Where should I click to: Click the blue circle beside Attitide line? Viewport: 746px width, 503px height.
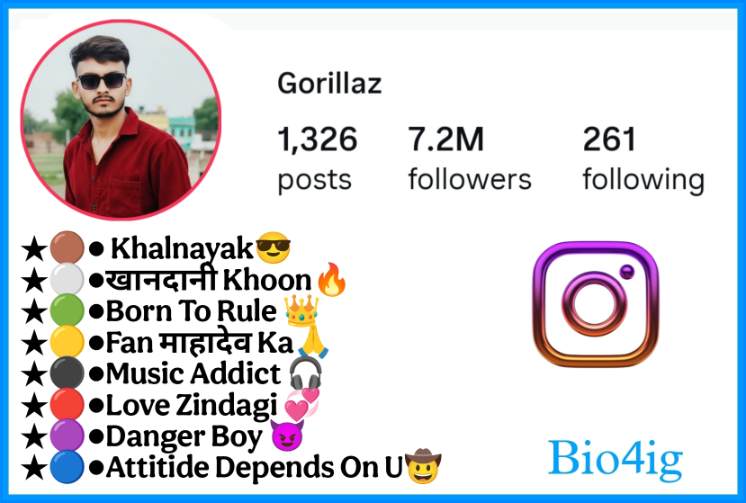[67, 467]
